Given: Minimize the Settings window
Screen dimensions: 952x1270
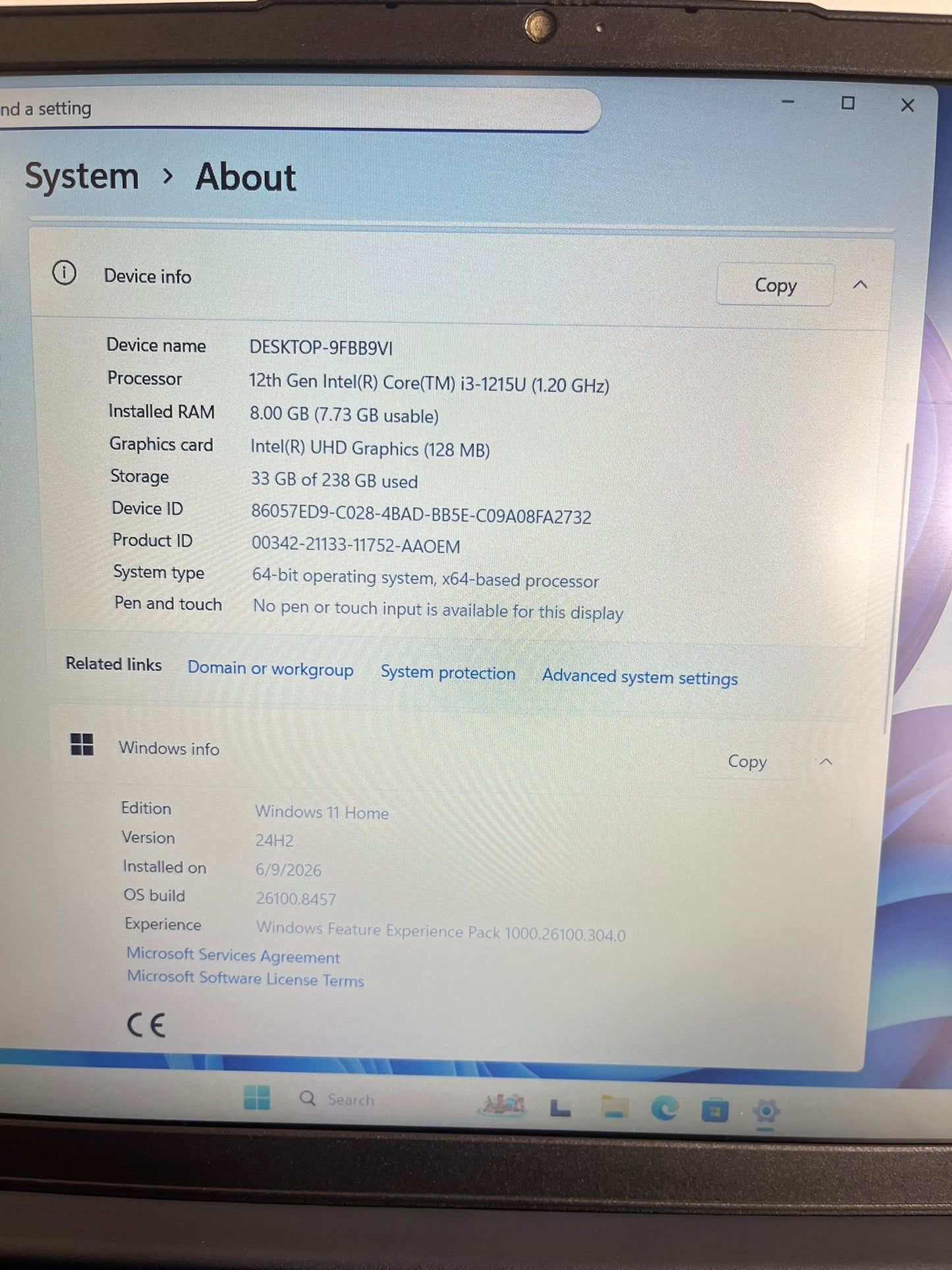Looking at the screenshot, I should coord(788,102).
